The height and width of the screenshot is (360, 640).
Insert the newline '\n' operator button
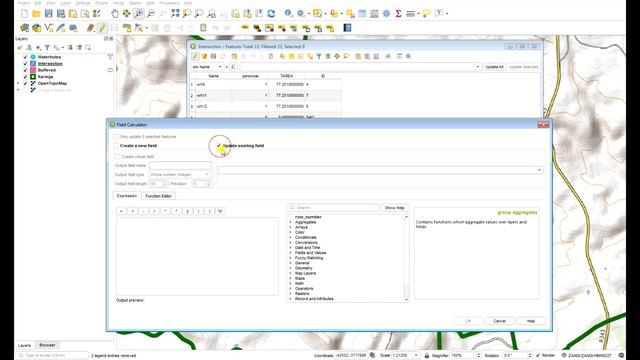(x=220, y=211)
